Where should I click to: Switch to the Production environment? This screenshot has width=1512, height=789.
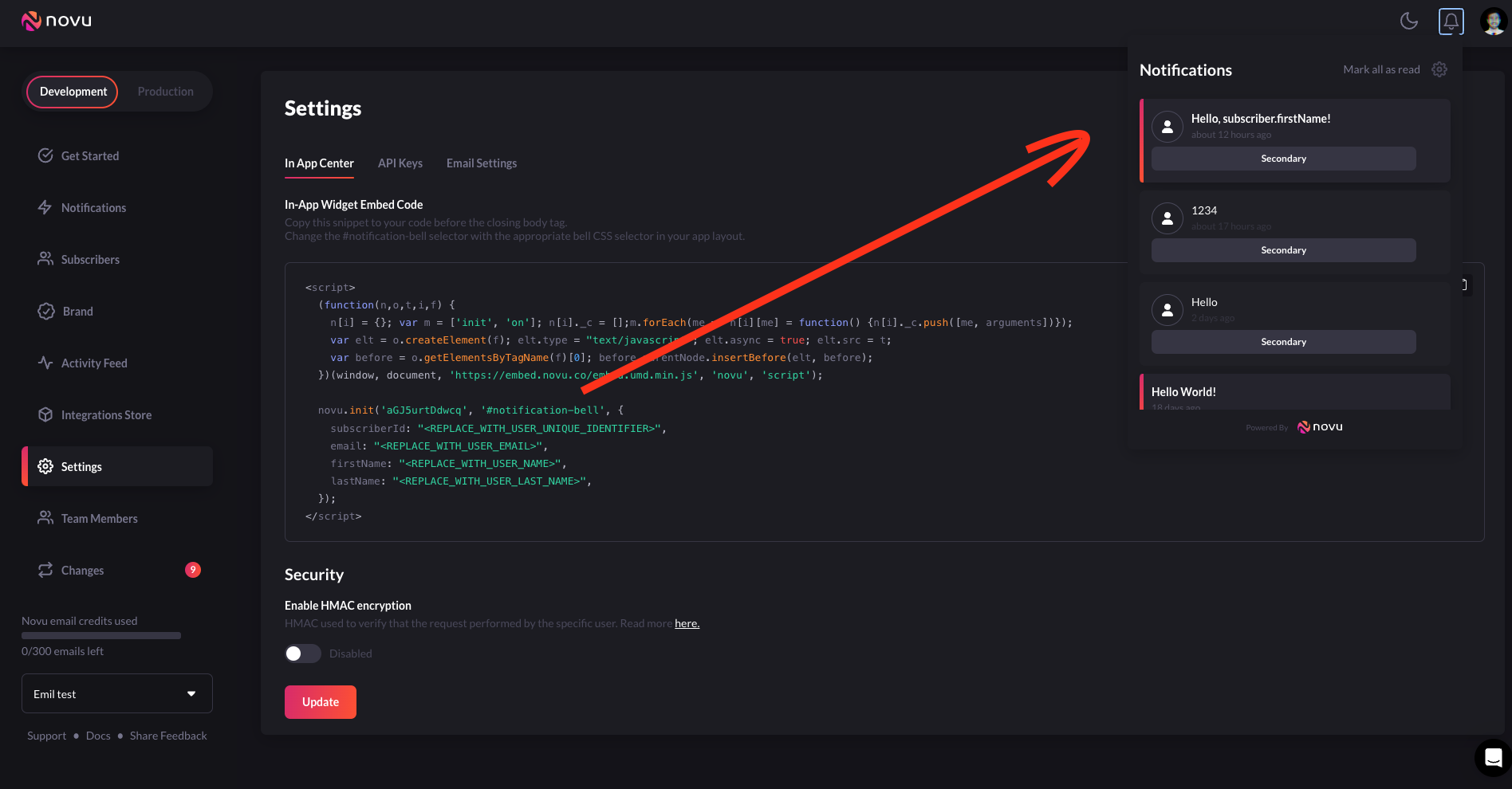pyautogui.click(x=165, y=92)
